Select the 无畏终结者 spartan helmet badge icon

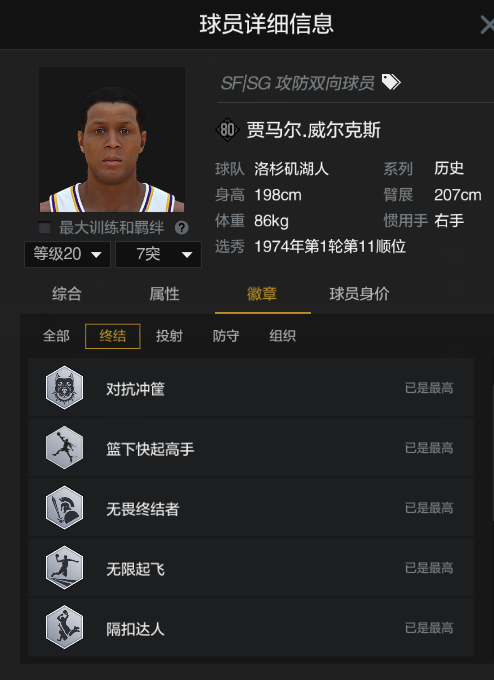click(x=64, y=507)
